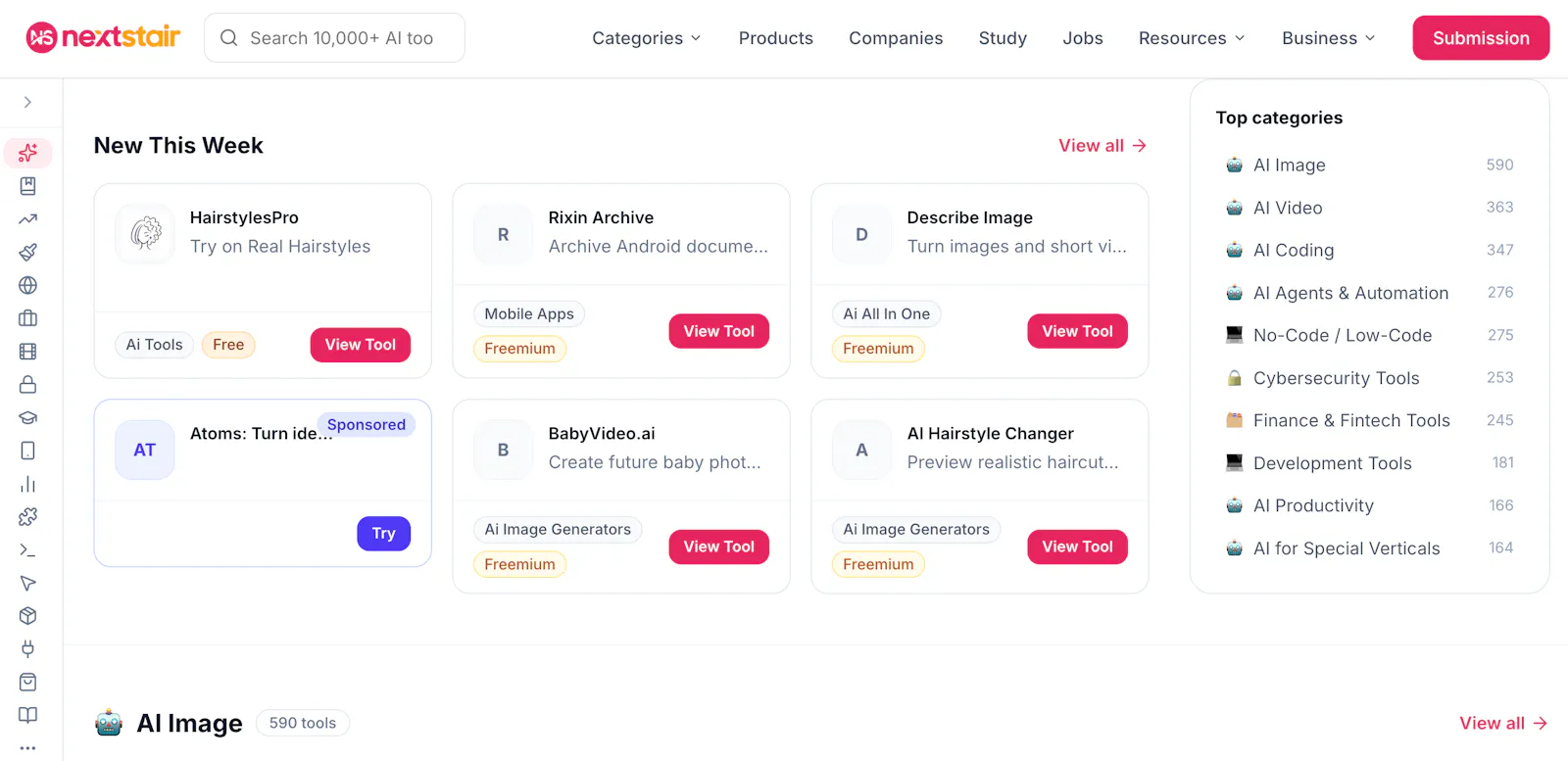Click the nextstair logo
This screenshot has width=1568, height=761.
(x=103, y=37)
